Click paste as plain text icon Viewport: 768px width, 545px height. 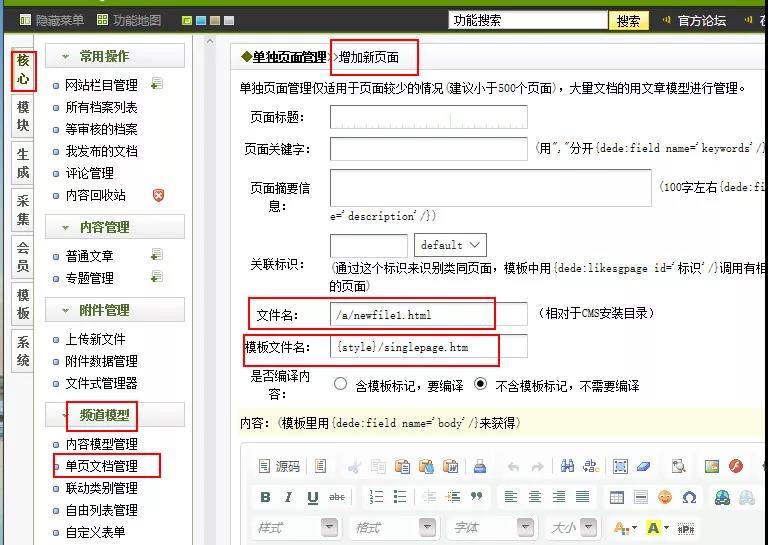coord(426,466)
